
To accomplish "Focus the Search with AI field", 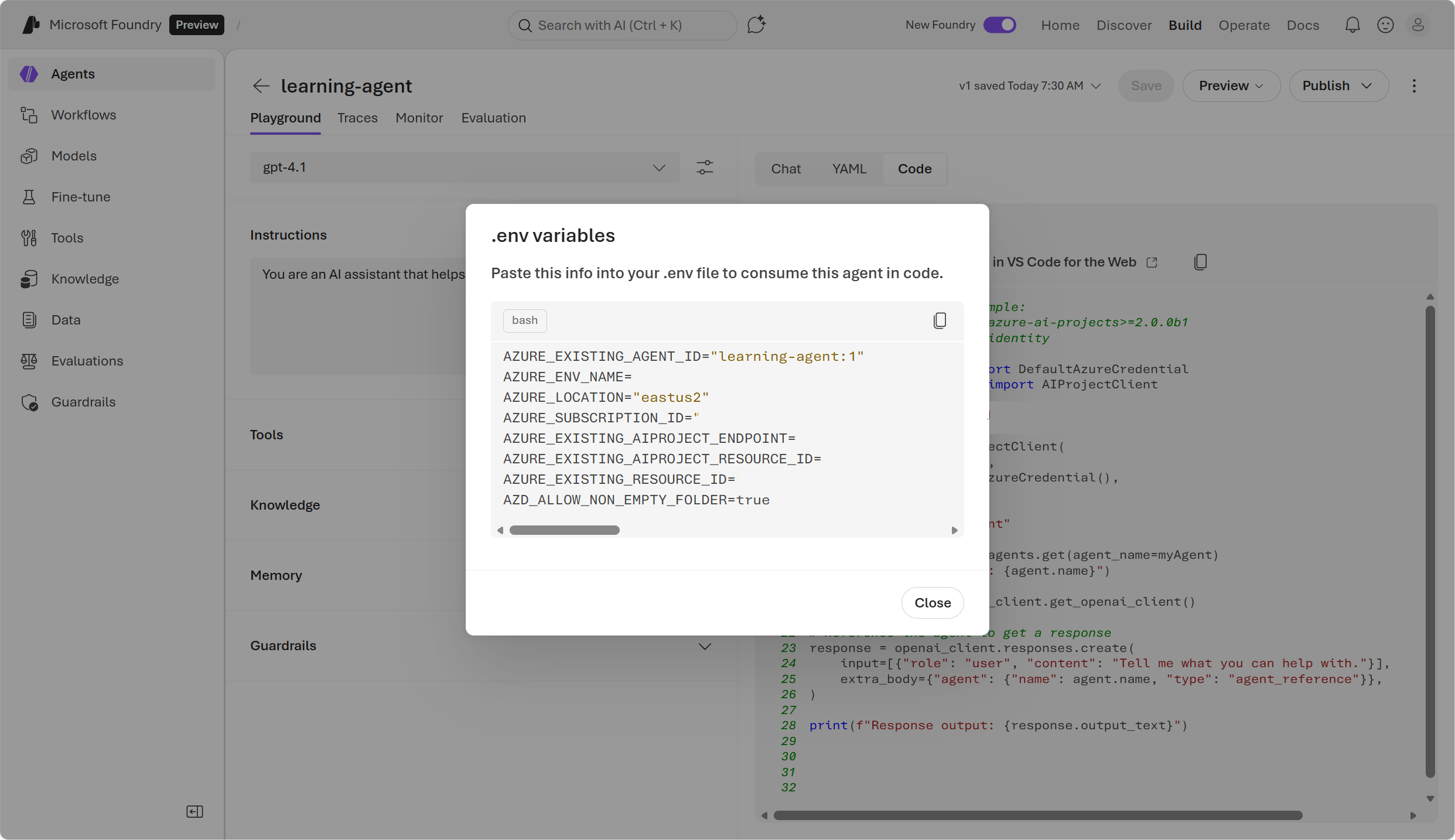I will [x=622, y=25].
